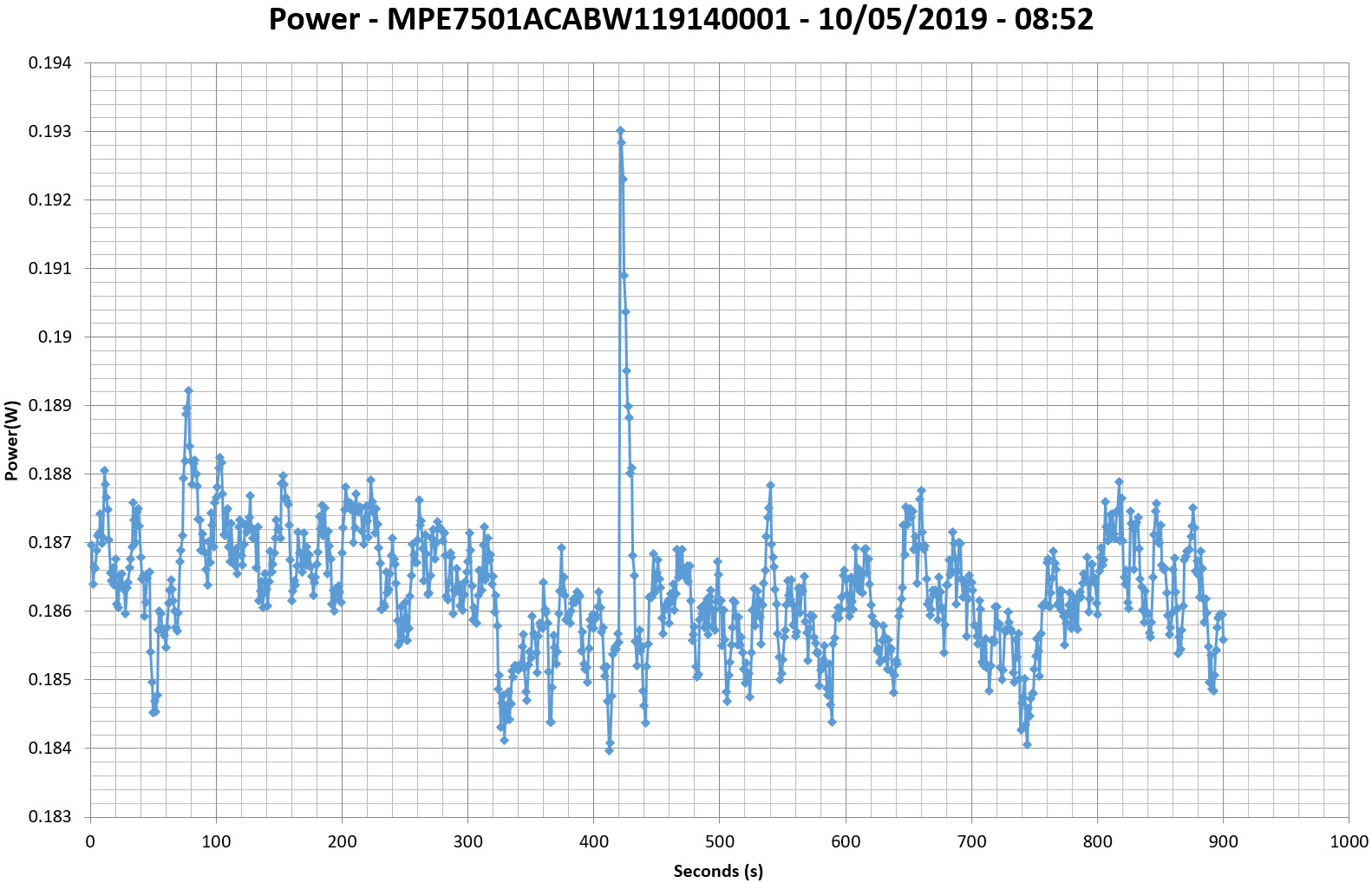Screen dimensions: 1372x883
Task: Click the data marker near 0.1878 at about 540 seconds
Action: coord(770,486)
